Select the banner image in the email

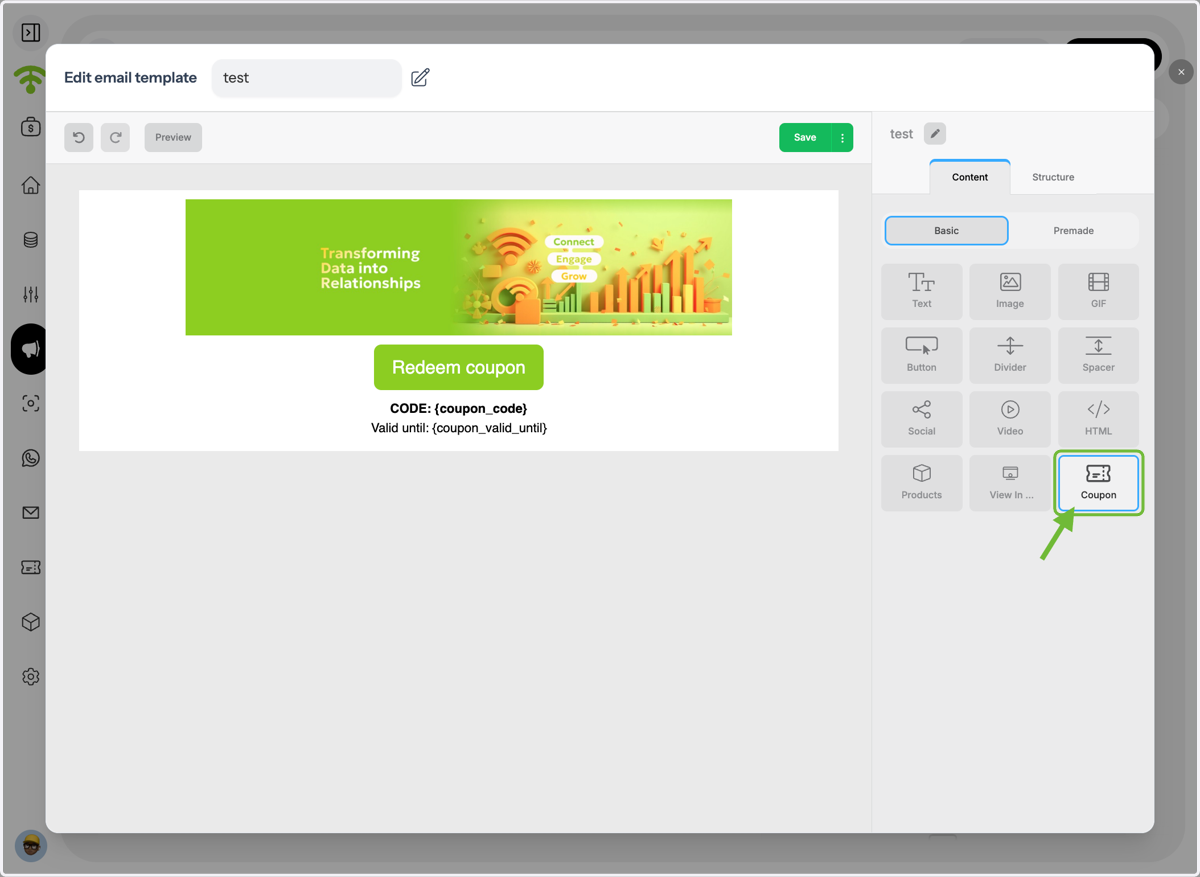click(459, 267)
